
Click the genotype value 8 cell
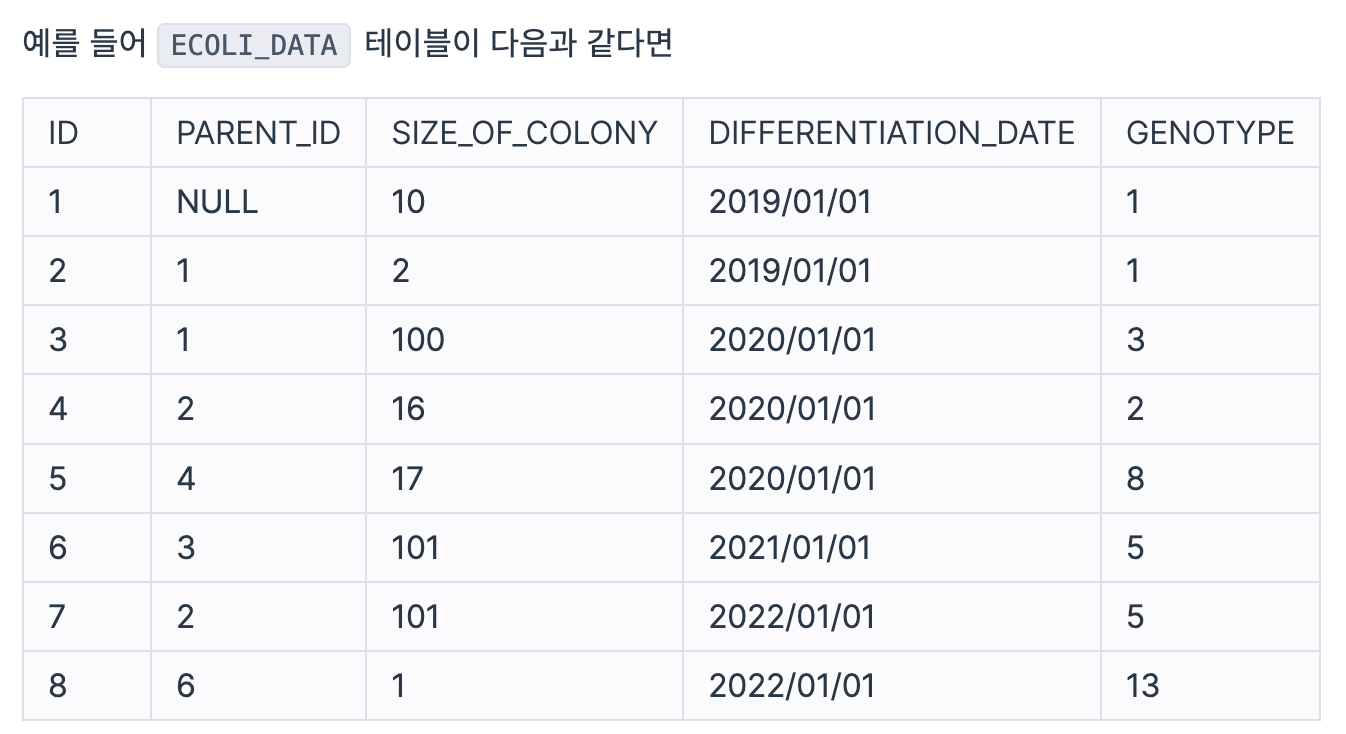(x=1210, y=478)
